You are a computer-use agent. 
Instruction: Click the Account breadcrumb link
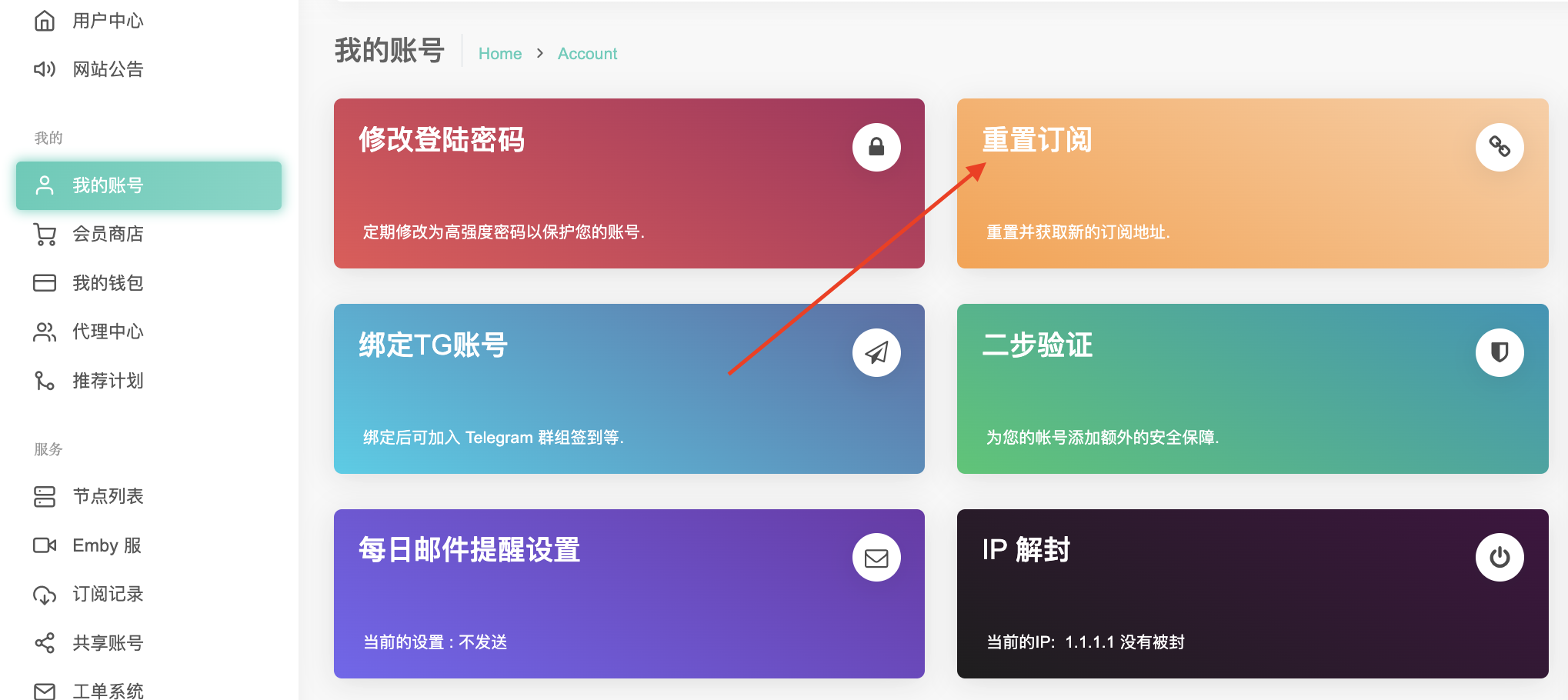tap(587, 54)
